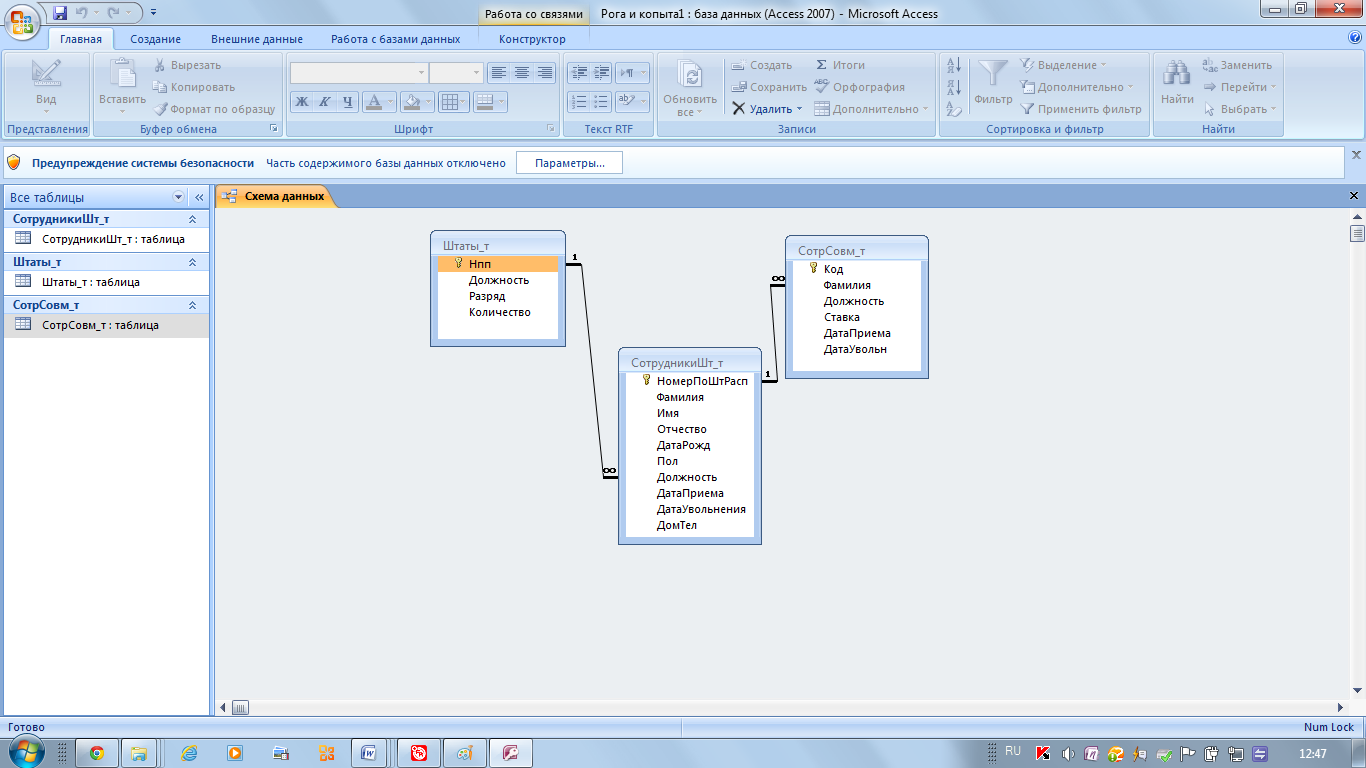This screenshot has height=768, width=1366.
Task: Open the Внешние данные tab
Action: [257, 39]
